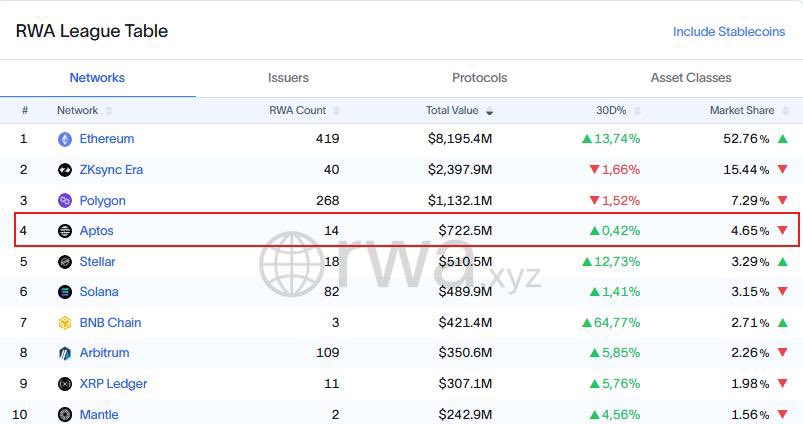The height and width of the screenshot is (424, 803).
Task: Click Polygon total value $1,132.1M
Action: 460,200
